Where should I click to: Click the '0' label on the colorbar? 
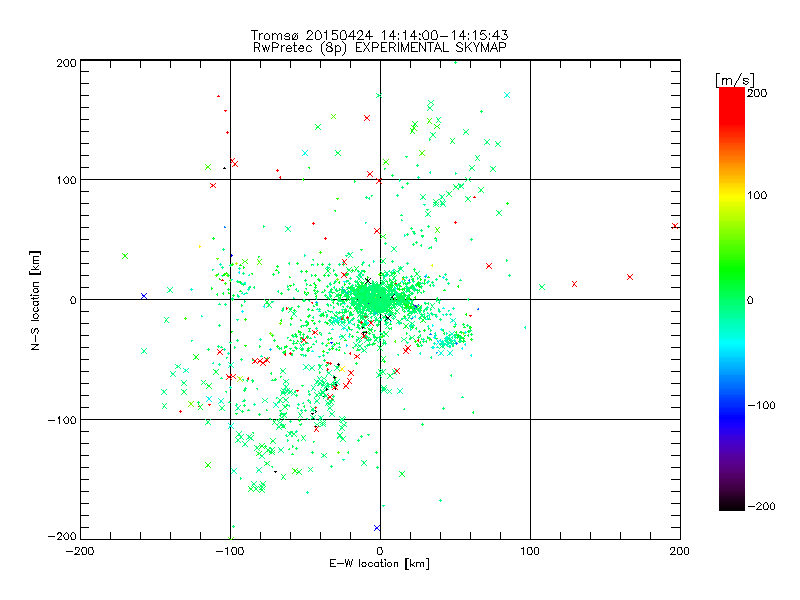pyautogui.click(x=750, y=300)
